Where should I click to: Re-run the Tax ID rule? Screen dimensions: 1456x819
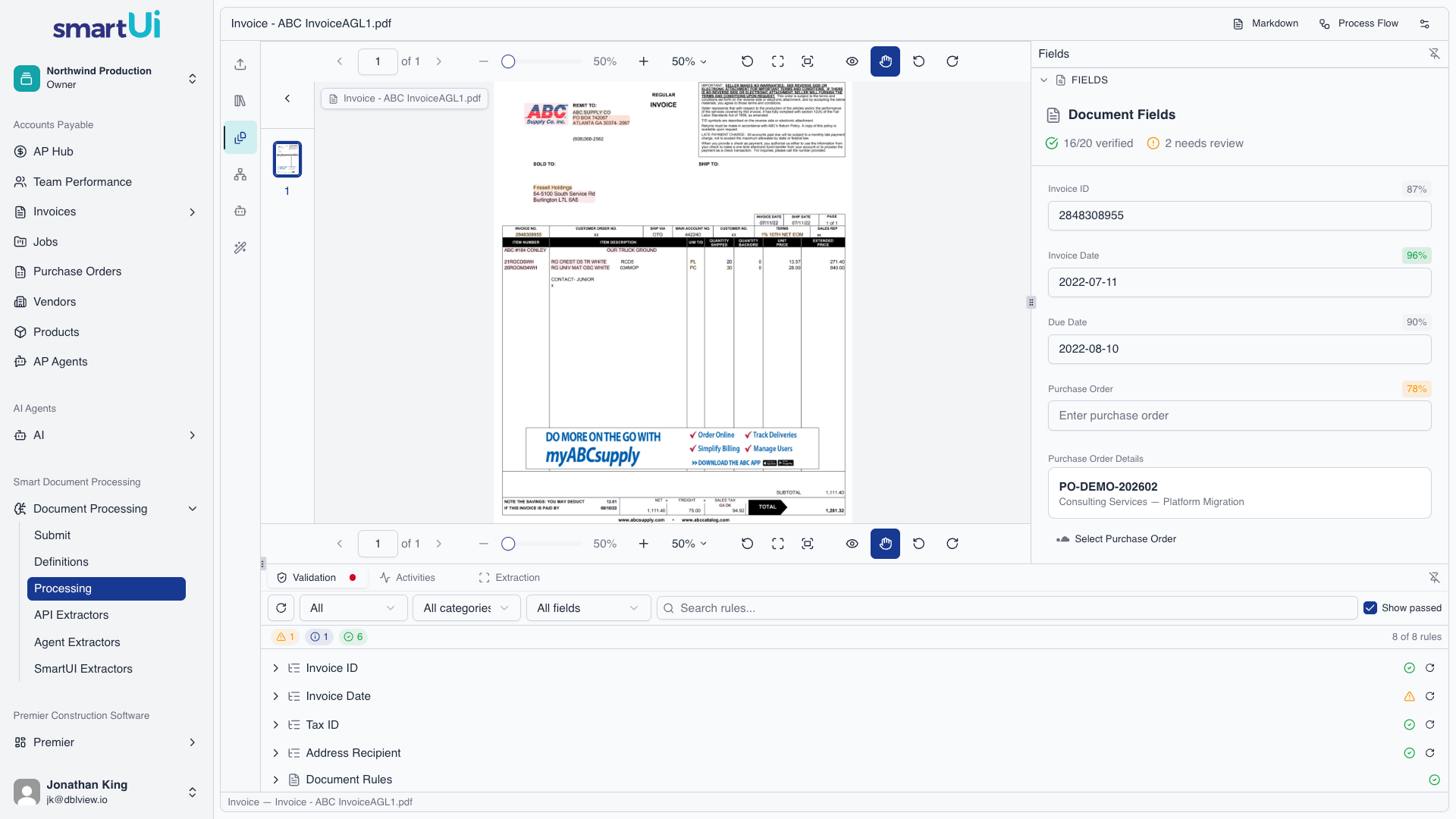point(1430,725)
